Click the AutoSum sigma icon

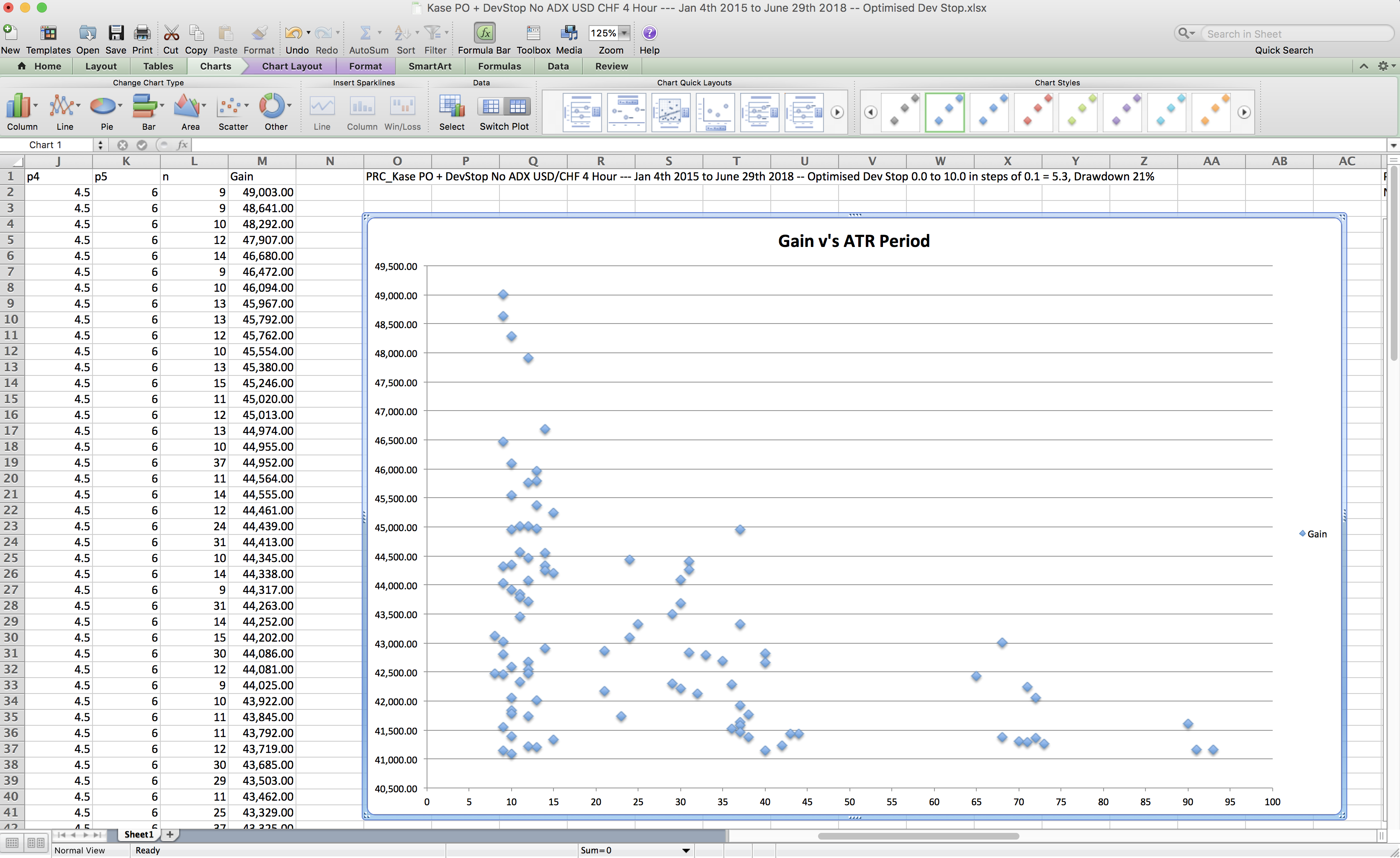(366, 33)
